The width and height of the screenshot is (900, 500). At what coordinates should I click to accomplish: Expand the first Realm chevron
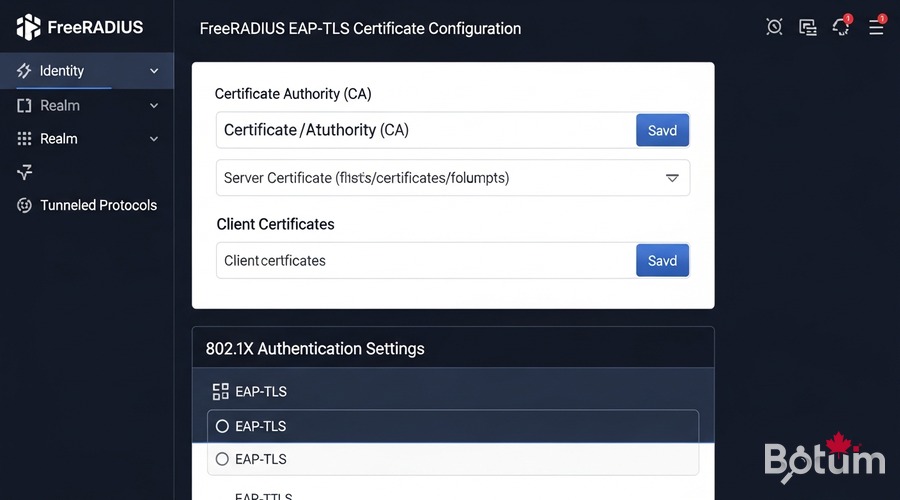154,106
